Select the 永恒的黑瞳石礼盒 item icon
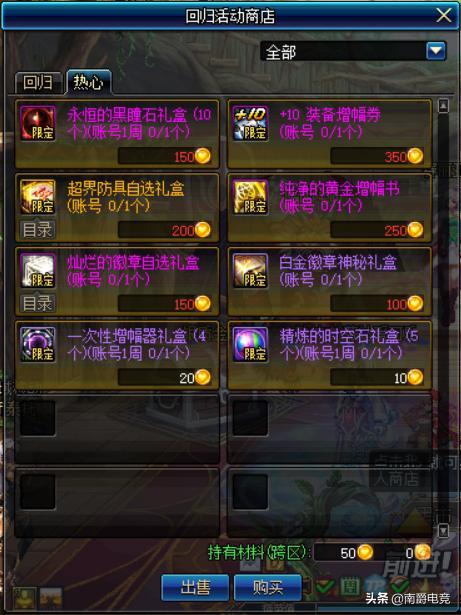Image resolution: width=461 pixels, height=615 pixels. tap(38, 123)
